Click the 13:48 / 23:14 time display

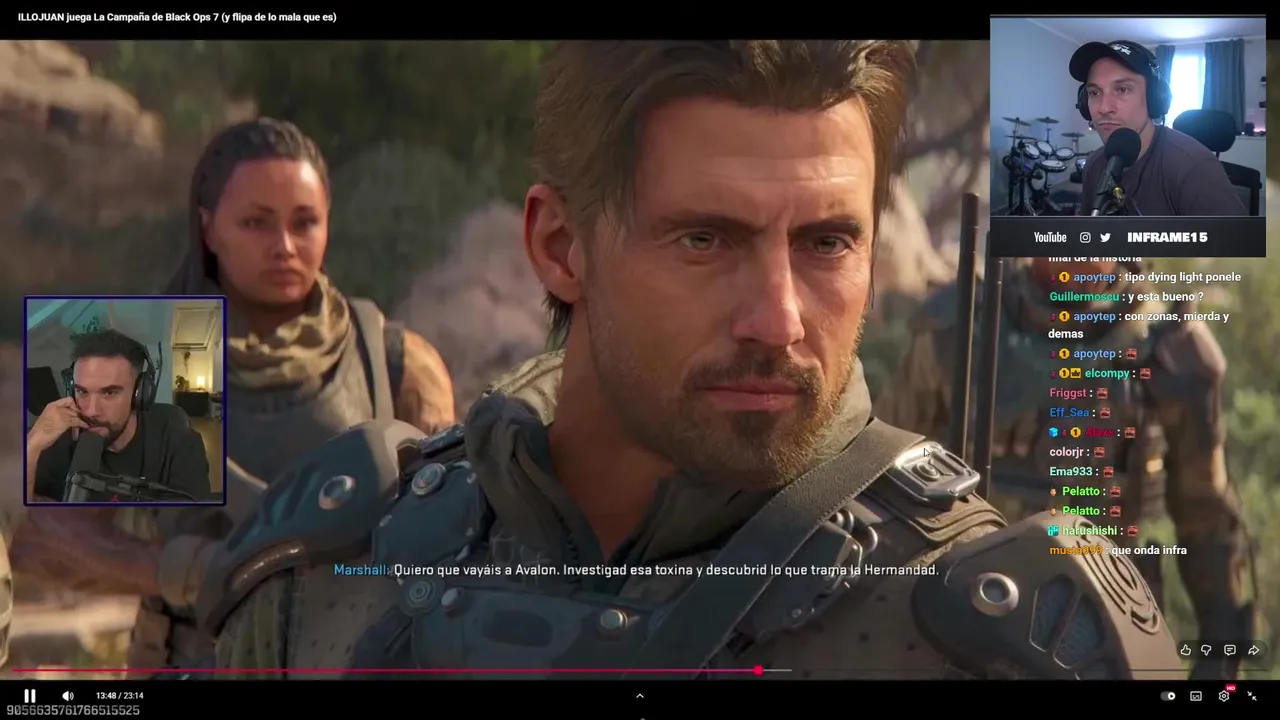[119, 696]
